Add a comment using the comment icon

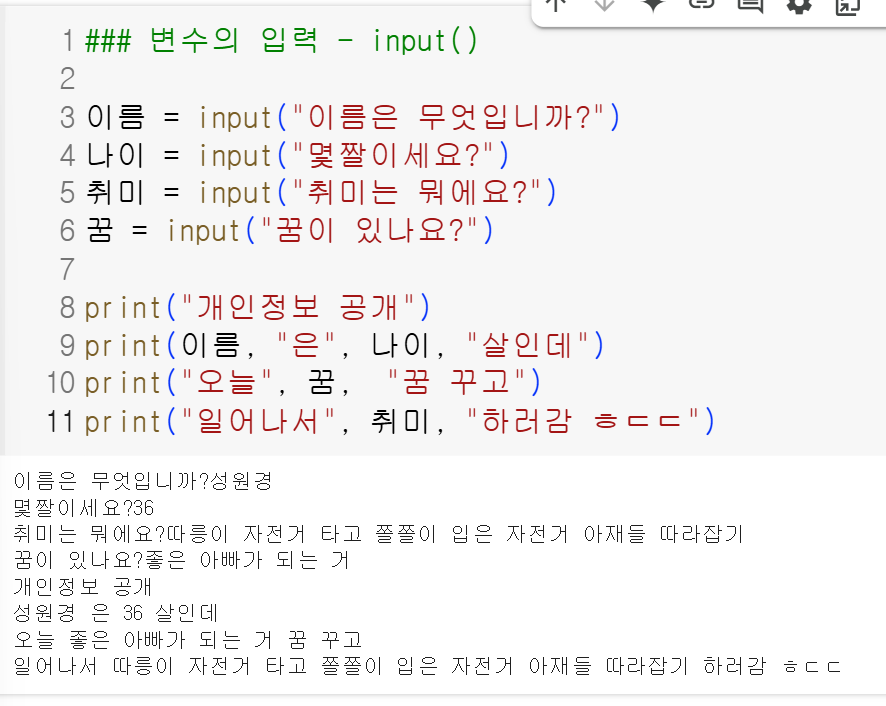[x=750, y=5]
